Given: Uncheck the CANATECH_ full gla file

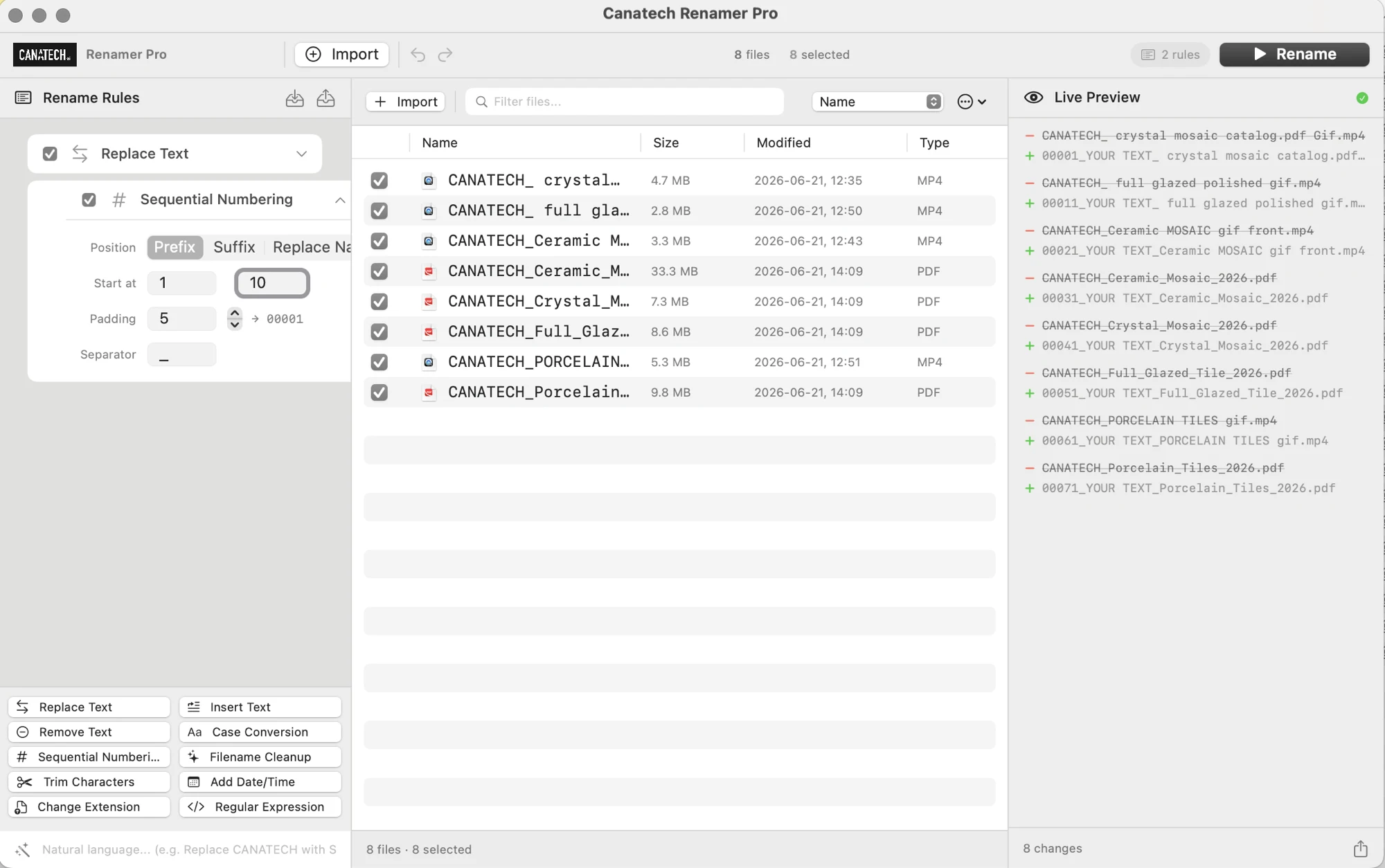Looking at the screenshot, I should coord(379,211).
